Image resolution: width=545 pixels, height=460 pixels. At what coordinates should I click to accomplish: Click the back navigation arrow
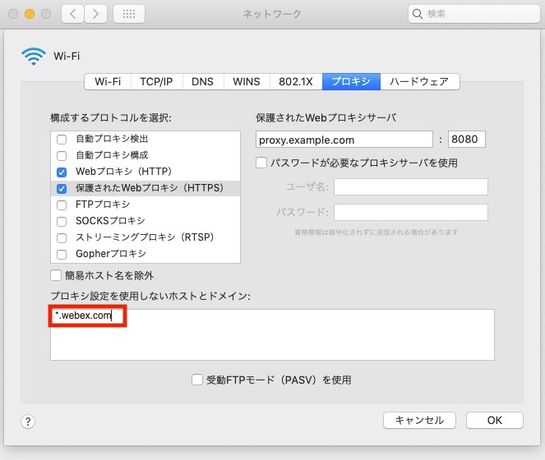click(73, 14)
